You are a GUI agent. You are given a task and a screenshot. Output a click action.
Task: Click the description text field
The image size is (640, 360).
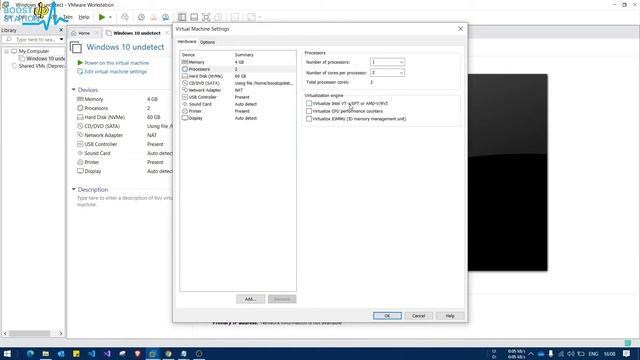coord(124,201)
